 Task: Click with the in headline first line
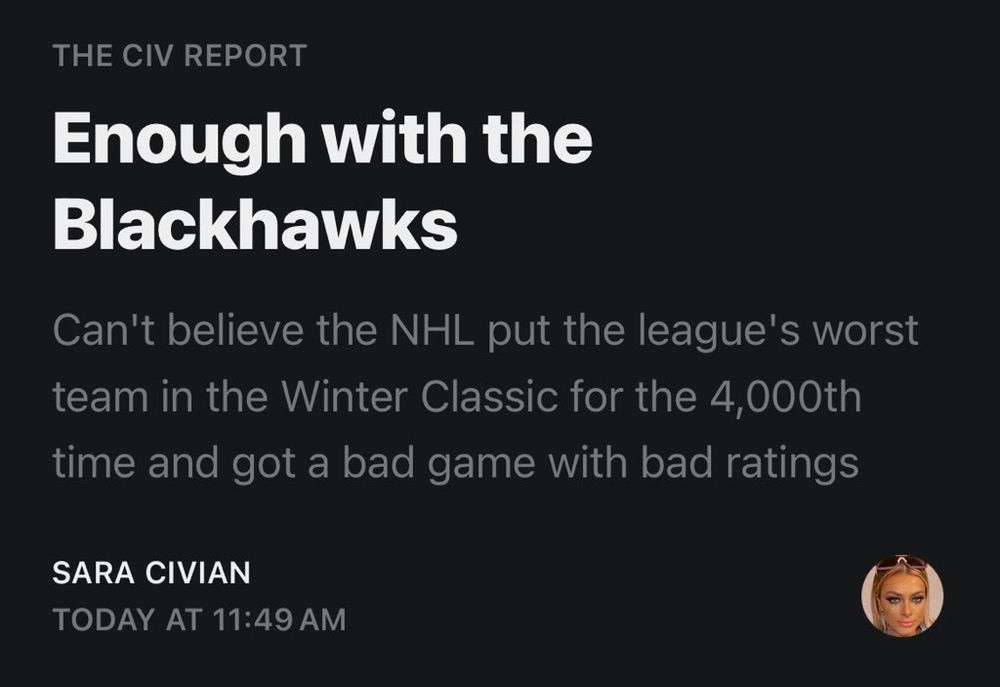tap(459, 138)
